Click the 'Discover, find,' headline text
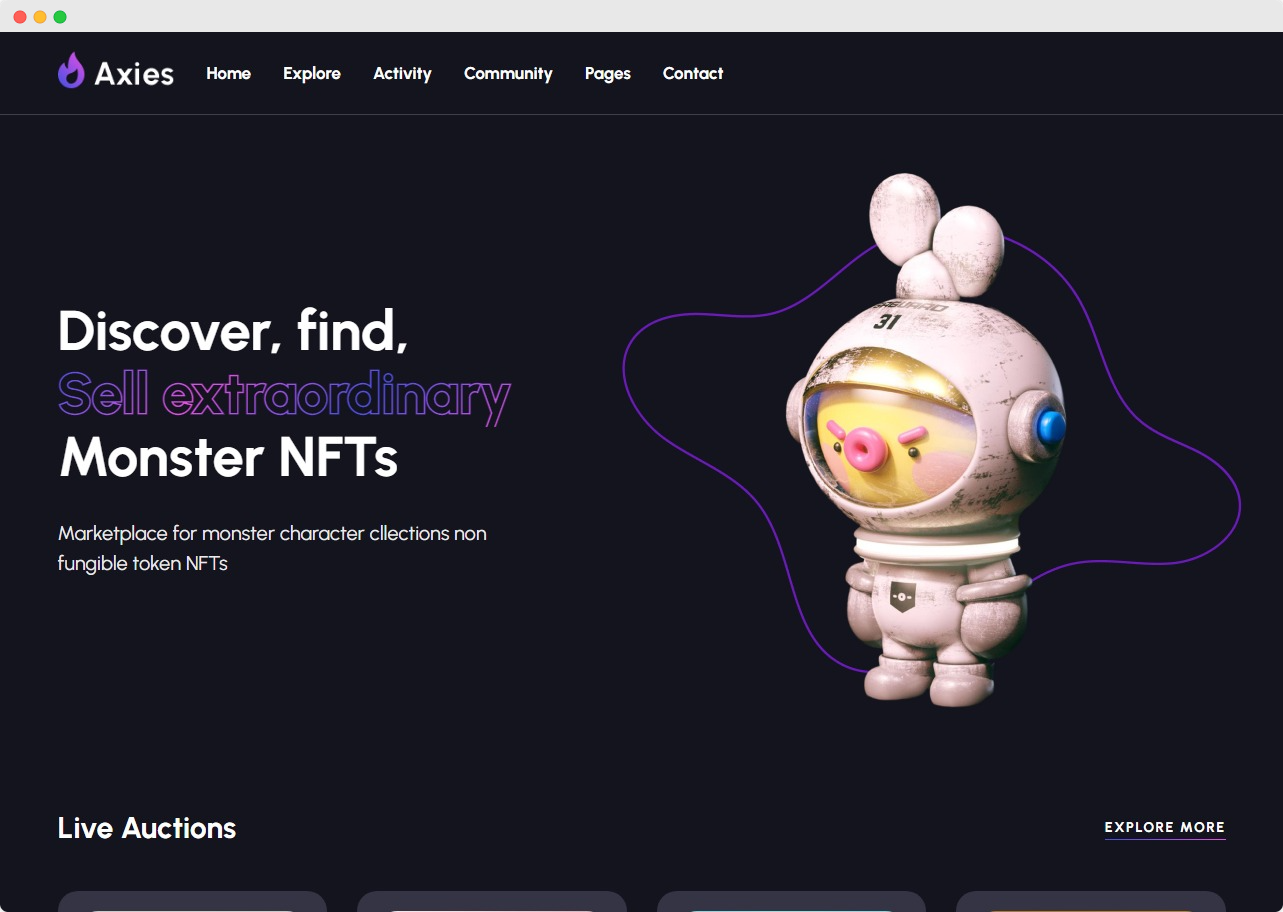This screenshot has width=1283, height=912. (x=233, y=330)
